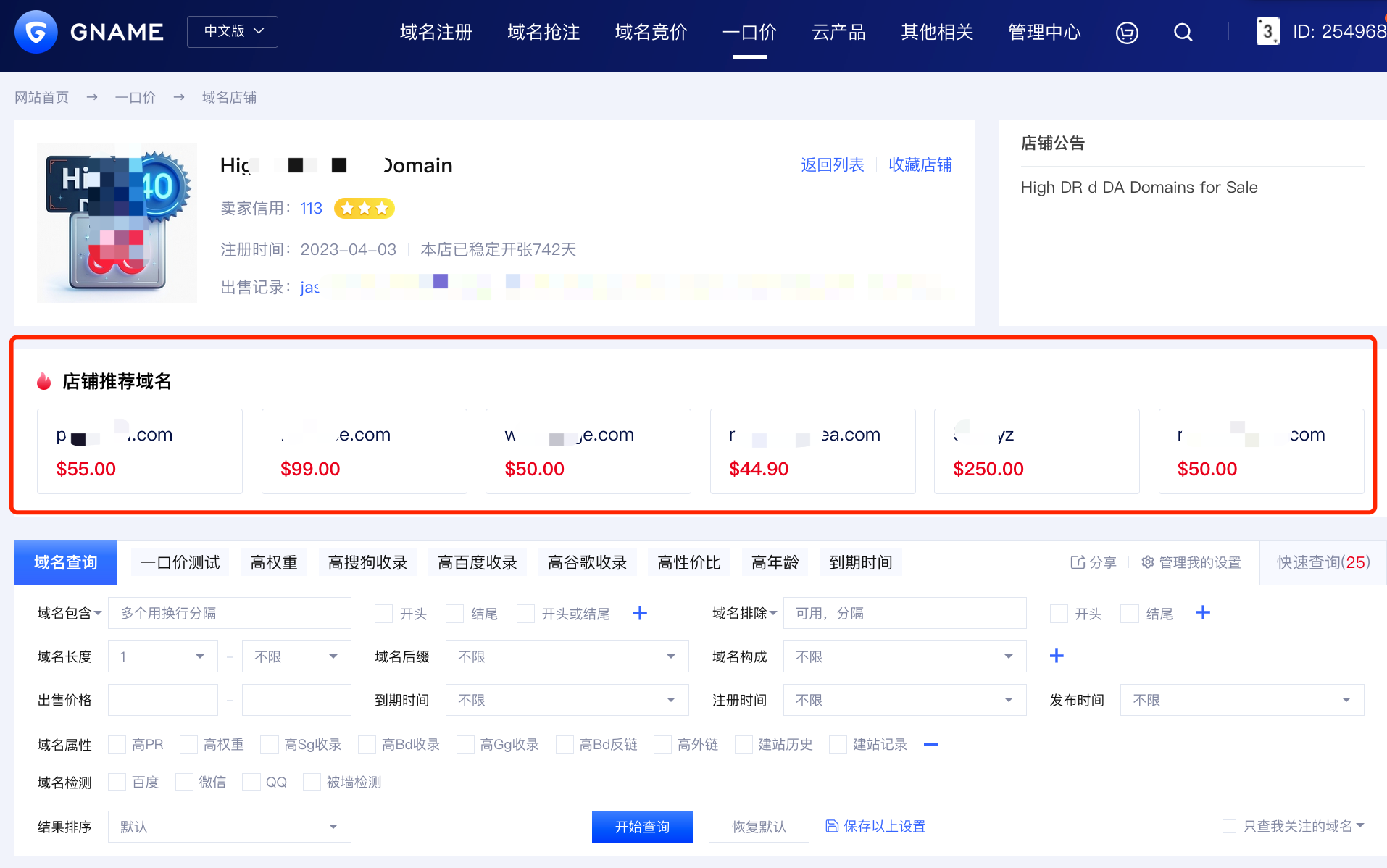Select the 高谷歌收录 tab
The width and height of the screenshot is (1387, 868).
point(587,562)
